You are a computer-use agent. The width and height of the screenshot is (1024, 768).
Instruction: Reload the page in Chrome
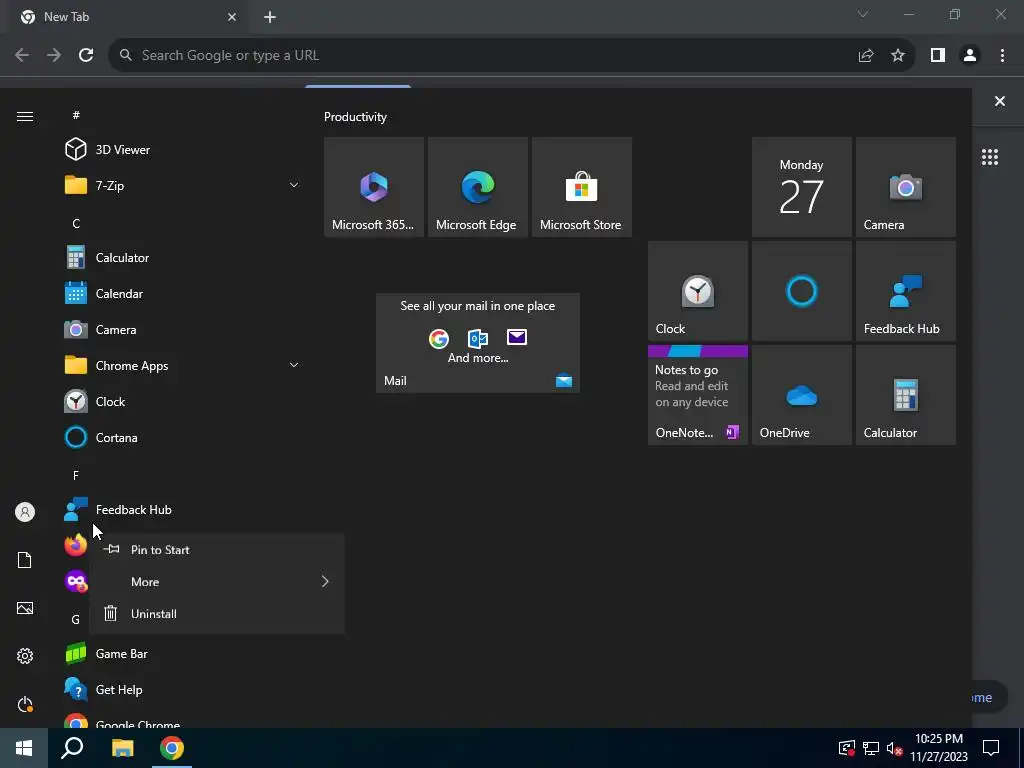pyautogui.click(x=86, y=56)
